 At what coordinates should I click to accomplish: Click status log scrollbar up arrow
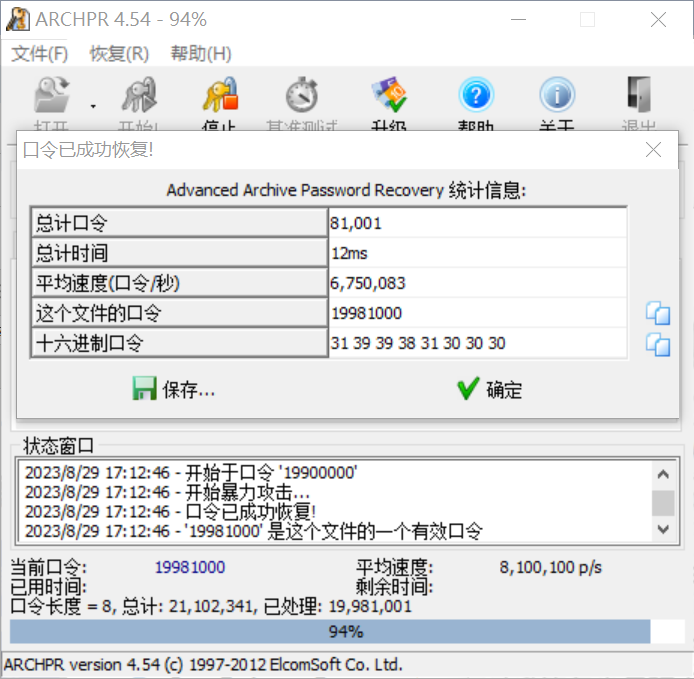point(663,474)
